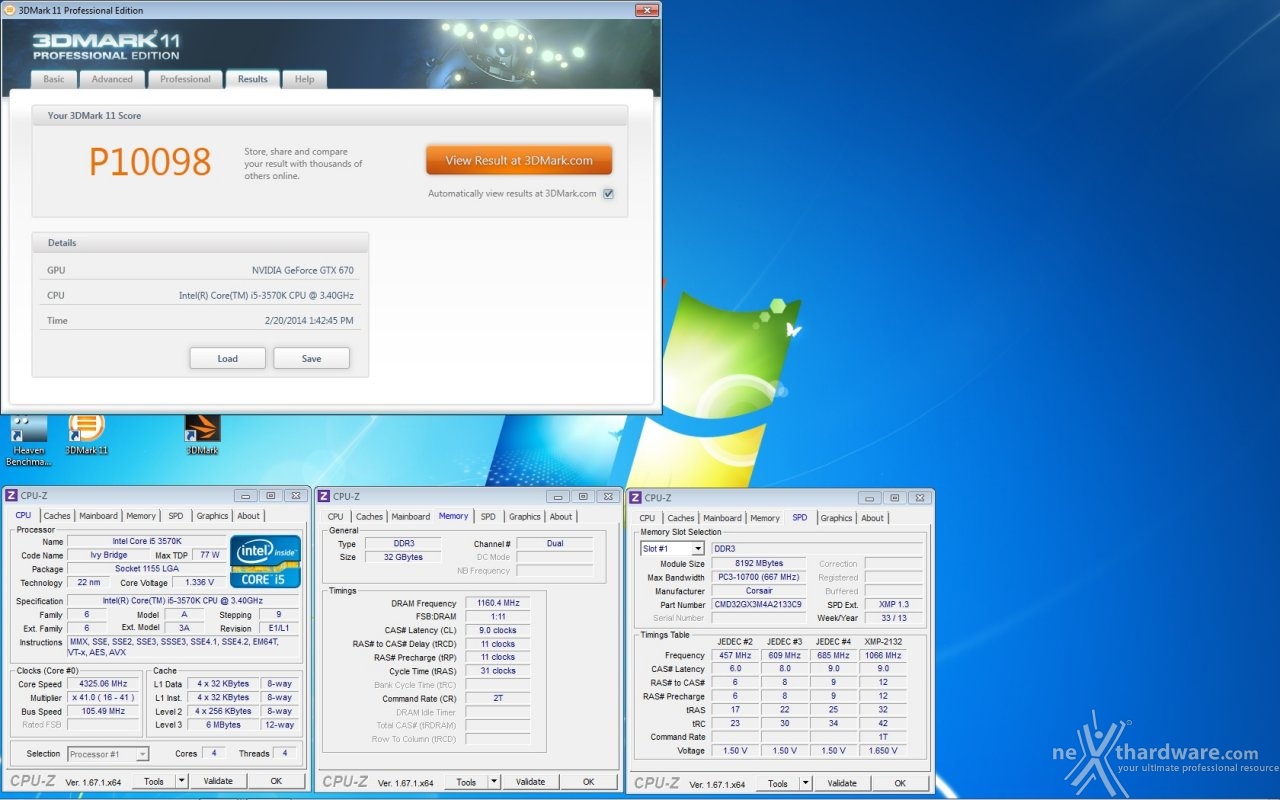Click the Manufacturer value Corsair
Screen dimensions: 1280x800
click(759, 591)
